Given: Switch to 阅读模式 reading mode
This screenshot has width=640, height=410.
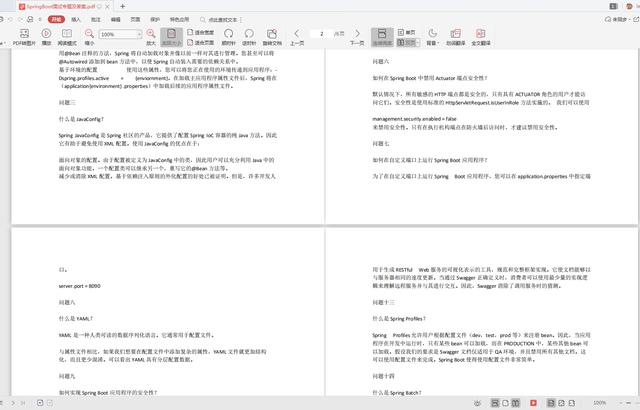Looking at the screenshot, I should [x=67, y=37].
